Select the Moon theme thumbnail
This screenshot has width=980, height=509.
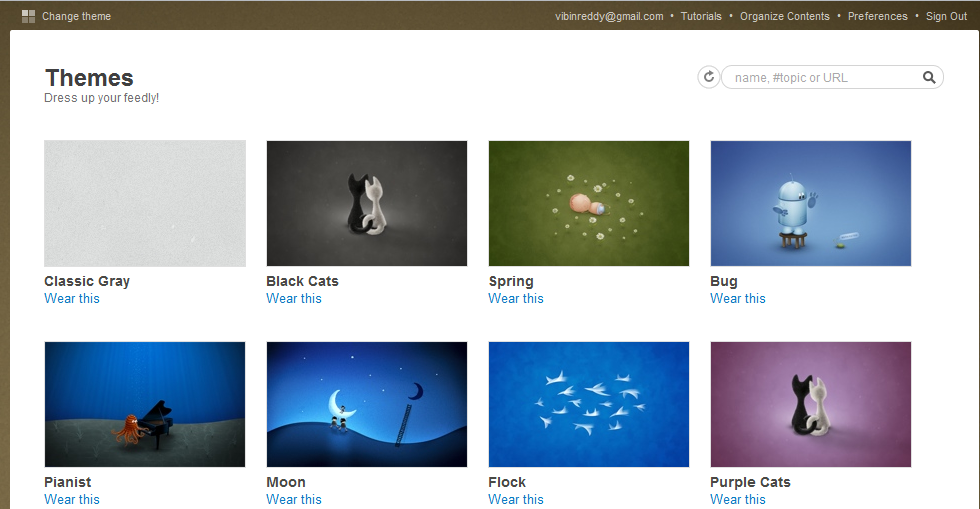coord(367,404)
